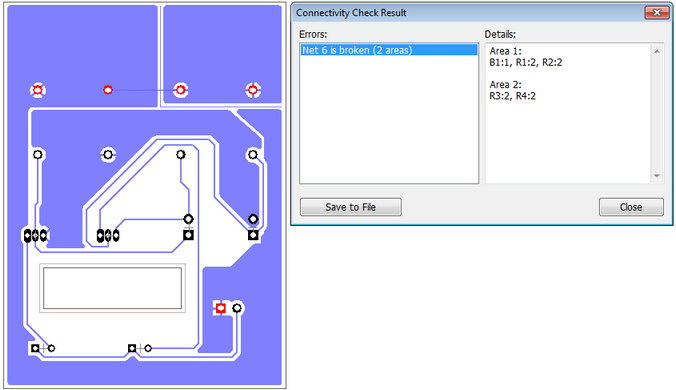The image size is (676, 390).
Task: Click the Save to File button
Action: point(351,207)
